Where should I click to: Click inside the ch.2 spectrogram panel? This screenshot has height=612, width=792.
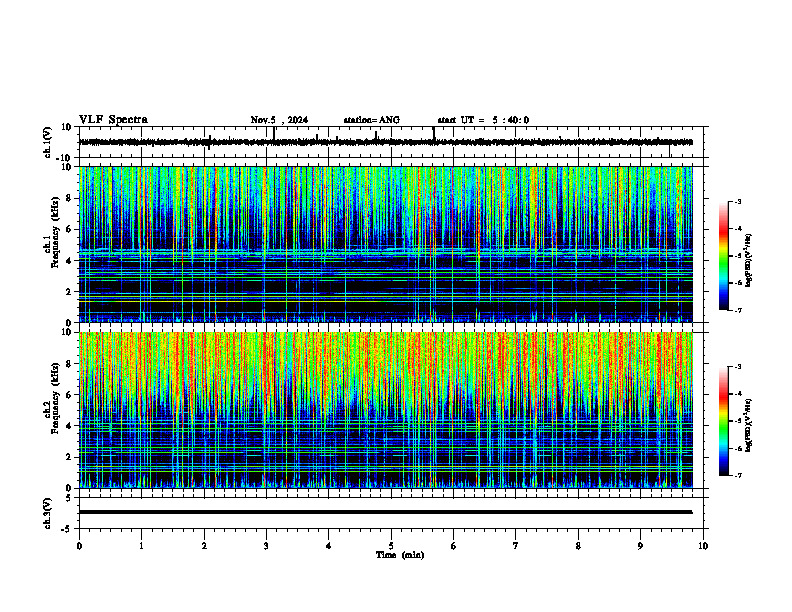coord(385,410)
